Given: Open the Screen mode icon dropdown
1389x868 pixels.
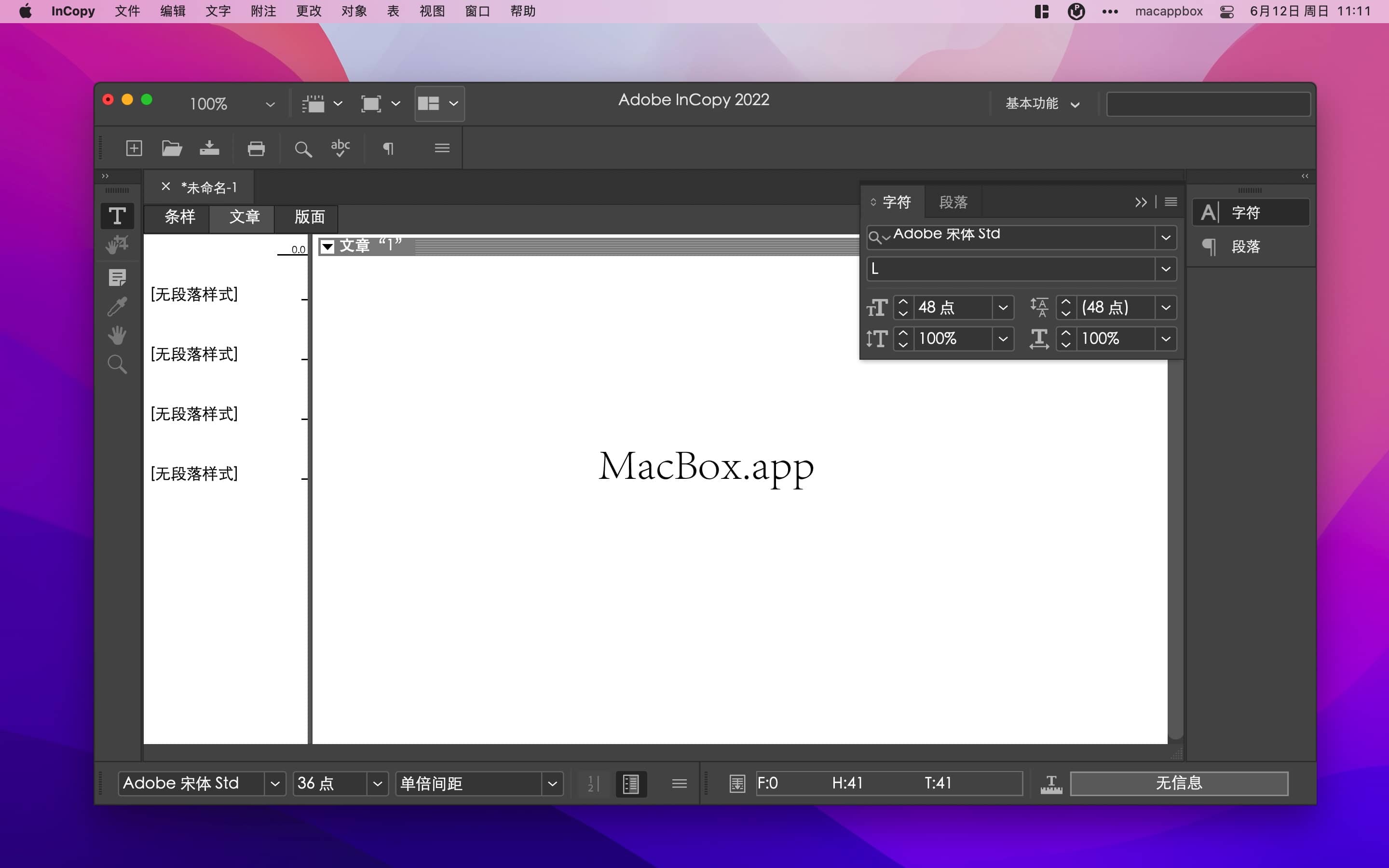Looking at the screenshot, I should tap(381, 104).
